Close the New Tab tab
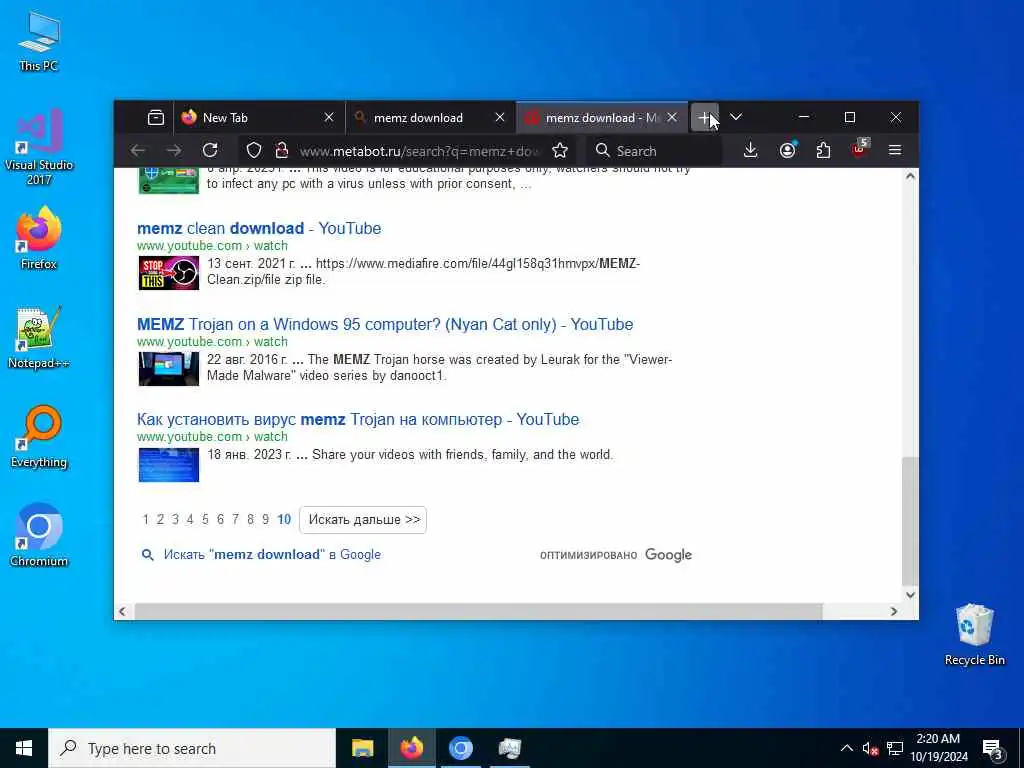 pos(329,118)
